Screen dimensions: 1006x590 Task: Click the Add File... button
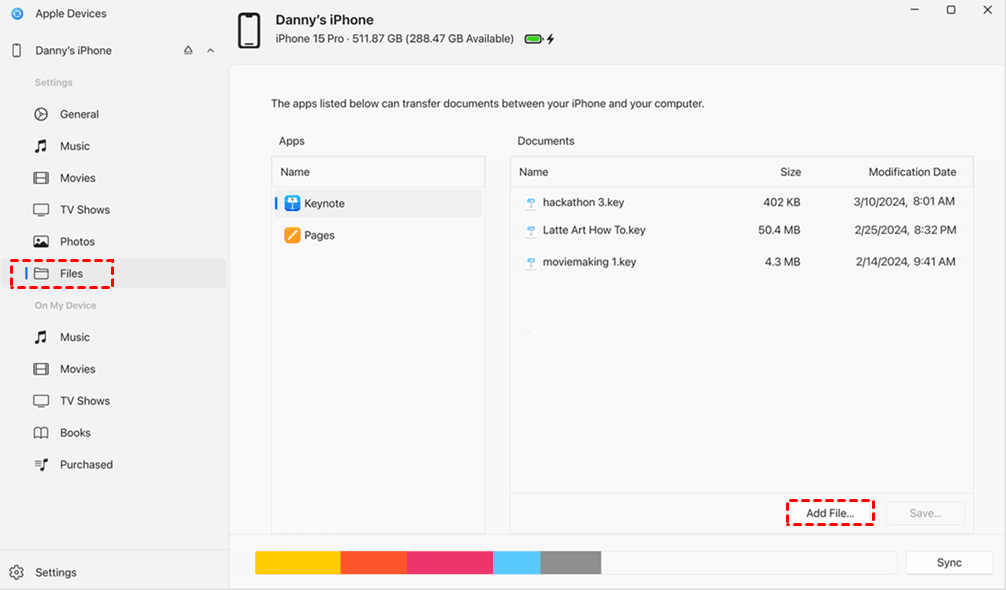(830, 513)
